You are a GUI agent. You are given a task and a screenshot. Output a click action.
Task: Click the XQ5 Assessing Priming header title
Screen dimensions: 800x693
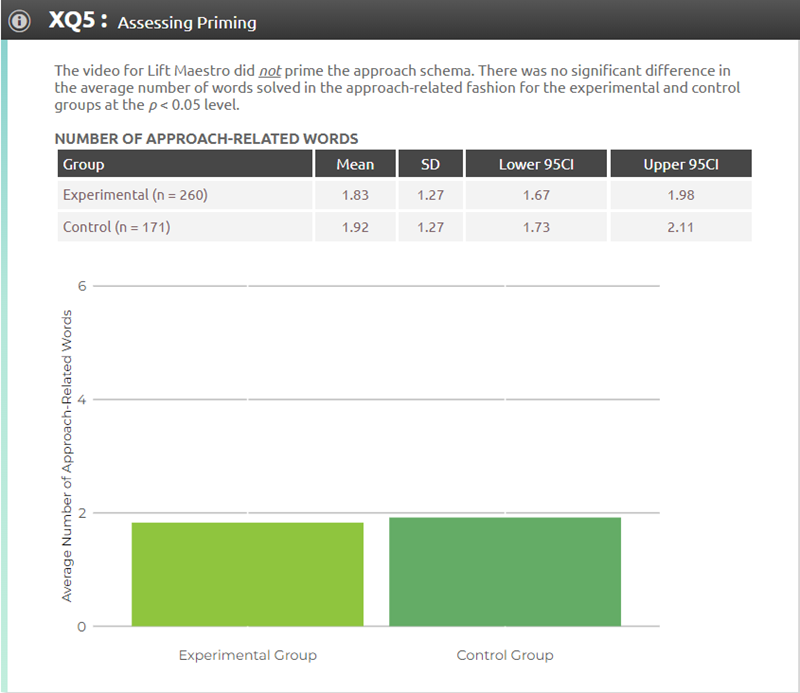[153, 22]
